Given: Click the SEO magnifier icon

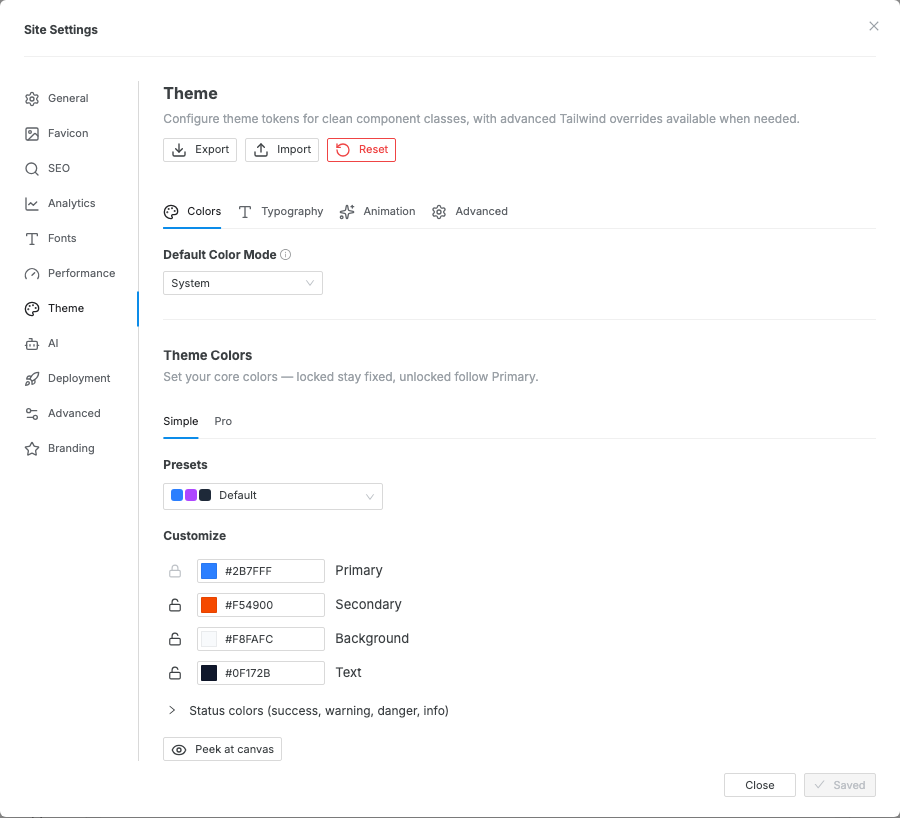Looking at the screenshot, I should [32, 169].
